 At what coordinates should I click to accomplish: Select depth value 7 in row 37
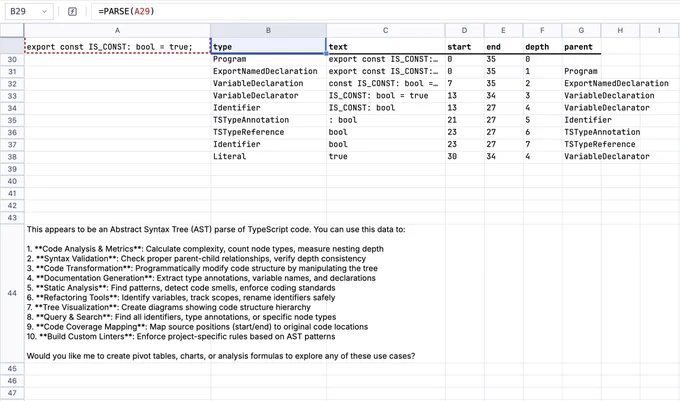[x=543, y=144]
